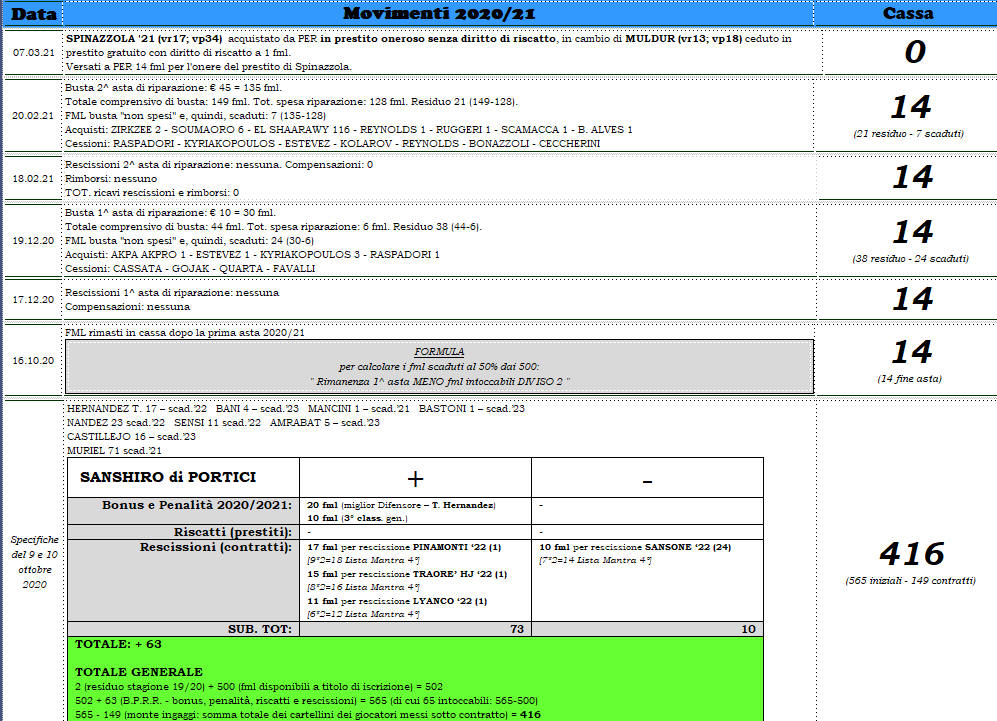This screenshot has height=721, width=997.
Task: Select the contract entry "SENSI 11 scad.'22"
Action: point(217,423)
